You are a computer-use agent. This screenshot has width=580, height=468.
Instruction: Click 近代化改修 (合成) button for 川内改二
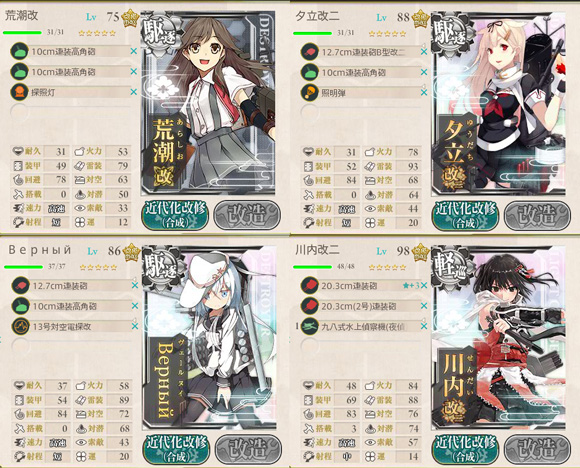pos(466,449)
